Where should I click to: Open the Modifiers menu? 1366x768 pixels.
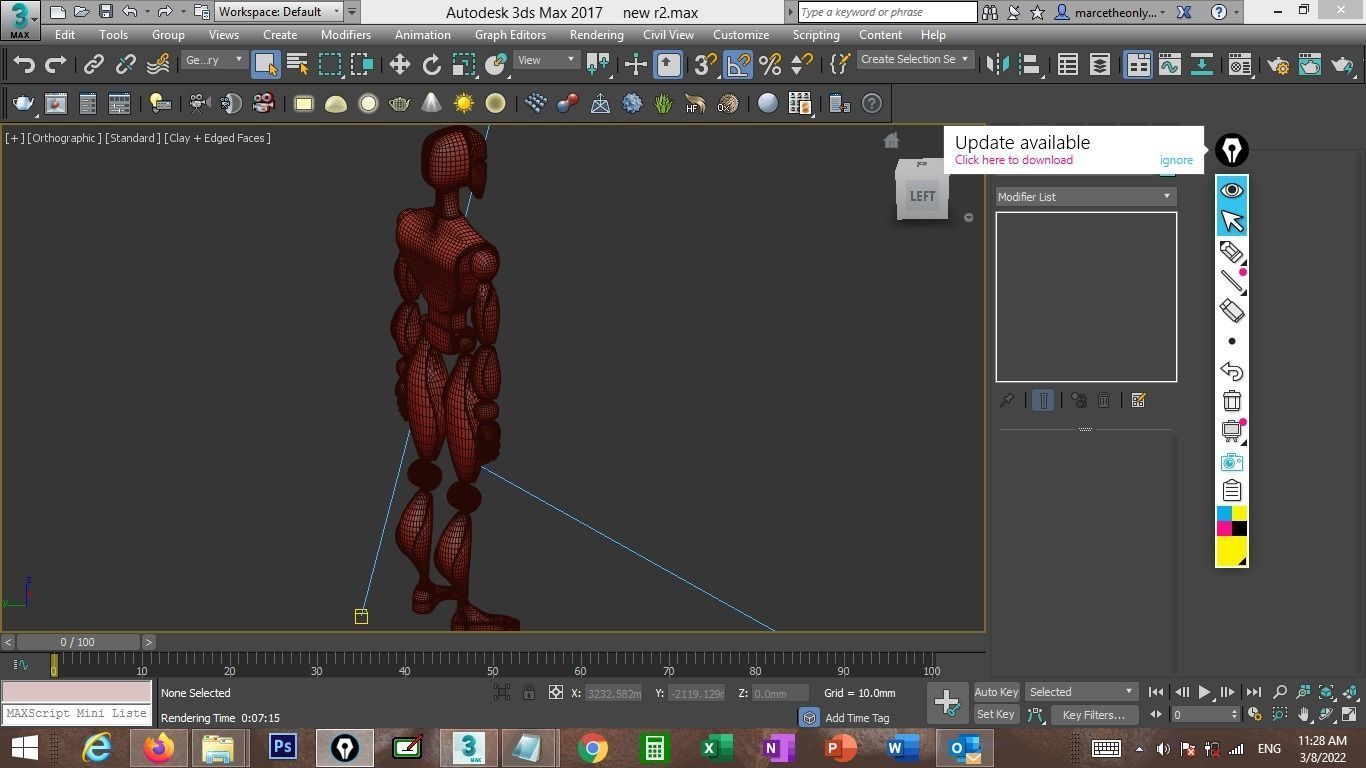click(x=346, y=34)
